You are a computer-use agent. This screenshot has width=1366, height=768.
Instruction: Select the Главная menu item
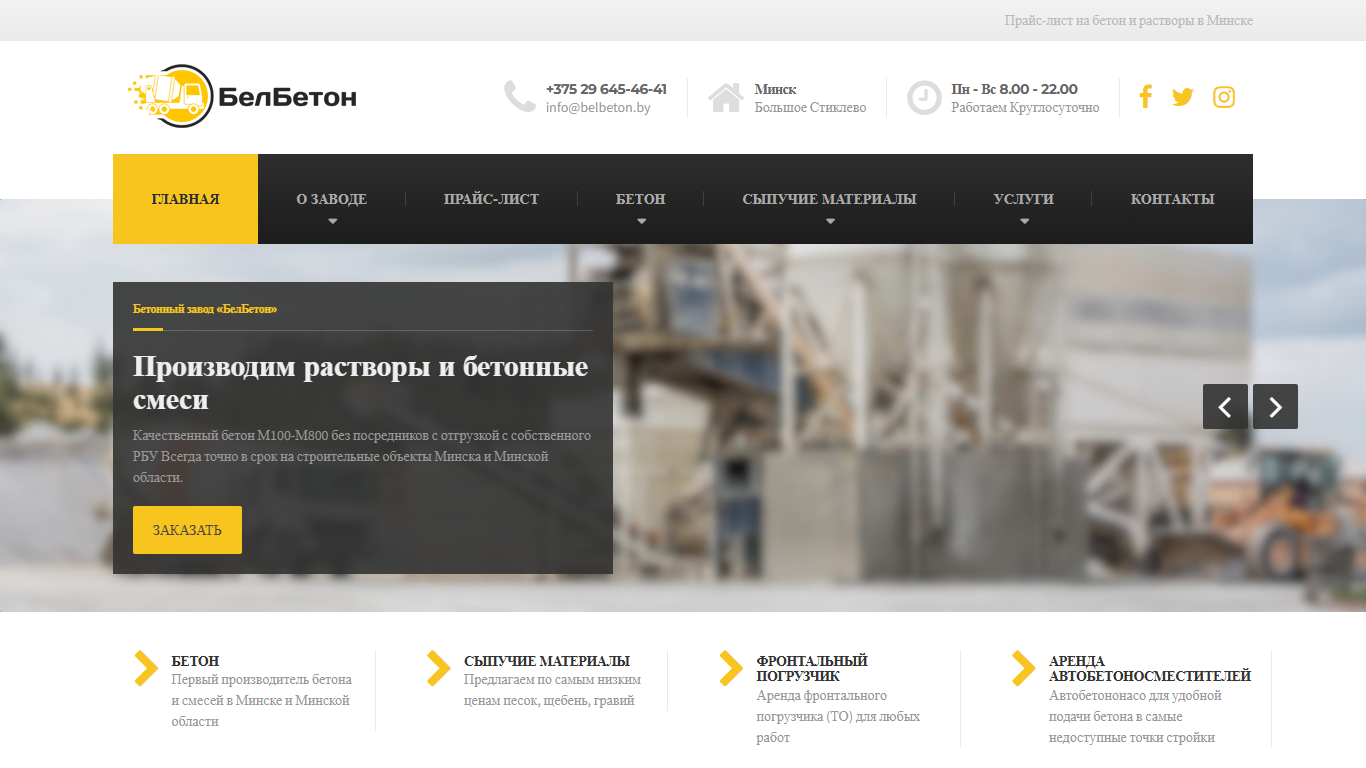click(x=185, y=199)
